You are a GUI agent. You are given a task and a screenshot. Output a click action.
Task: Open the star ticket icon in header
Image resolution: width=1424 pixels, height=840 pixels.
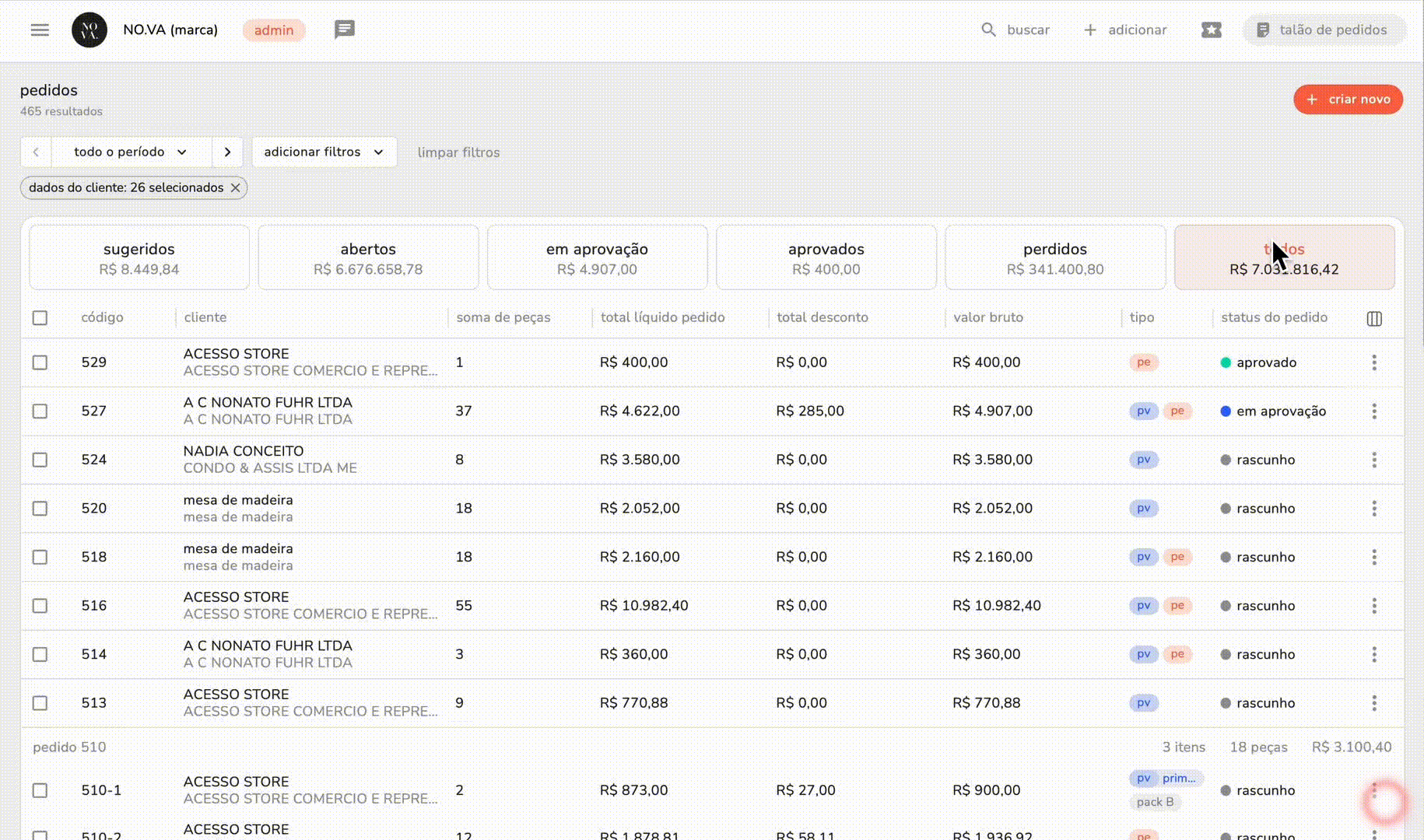[1211, 30]
